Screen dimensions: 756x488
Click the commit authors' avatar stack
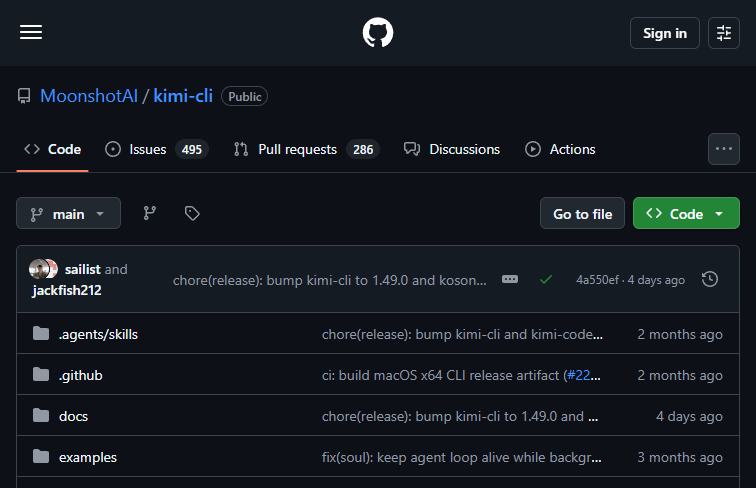(43, 269)
